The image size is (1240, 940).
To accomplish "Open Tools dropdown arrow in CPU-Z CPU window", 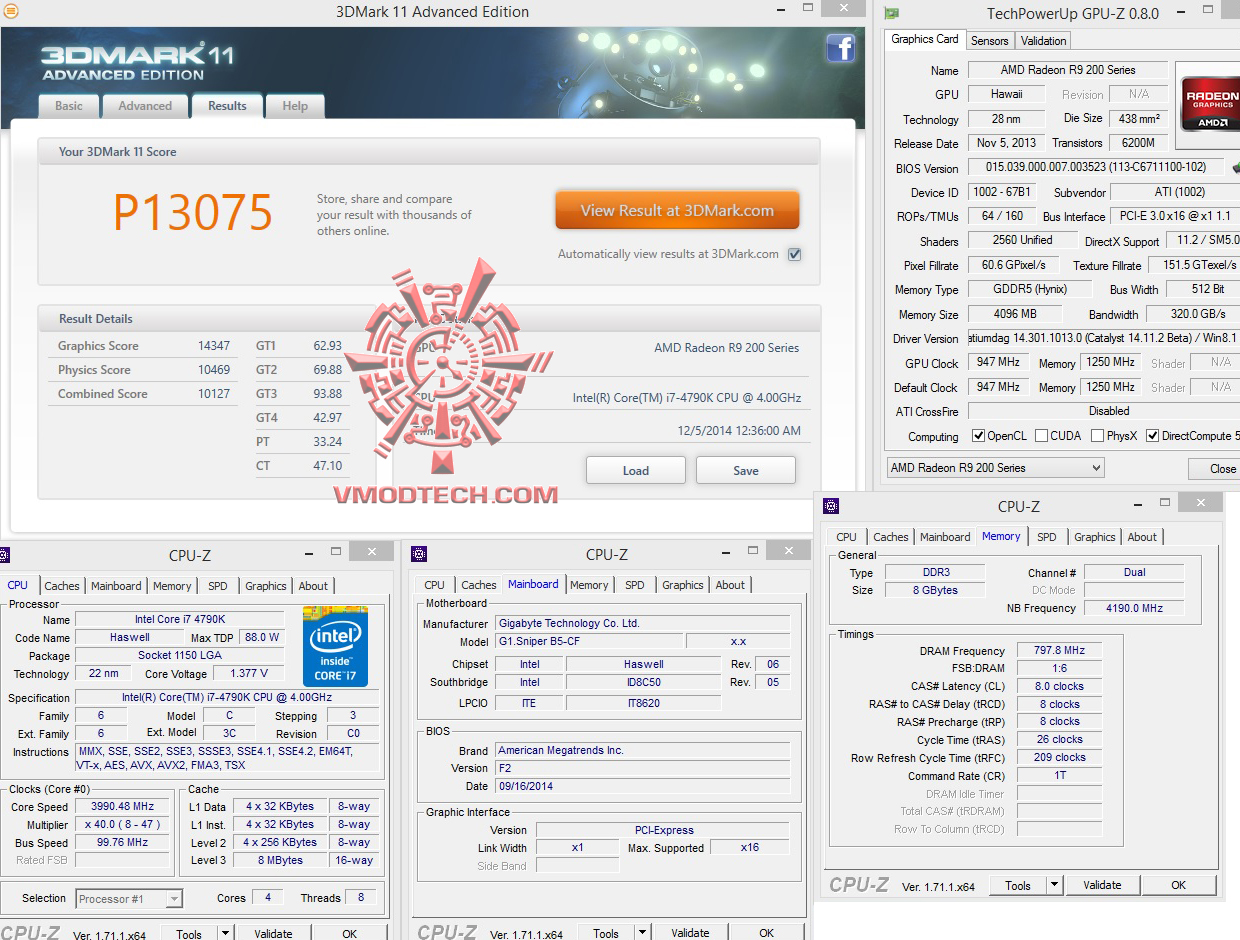I will click(x=225, y=934).
